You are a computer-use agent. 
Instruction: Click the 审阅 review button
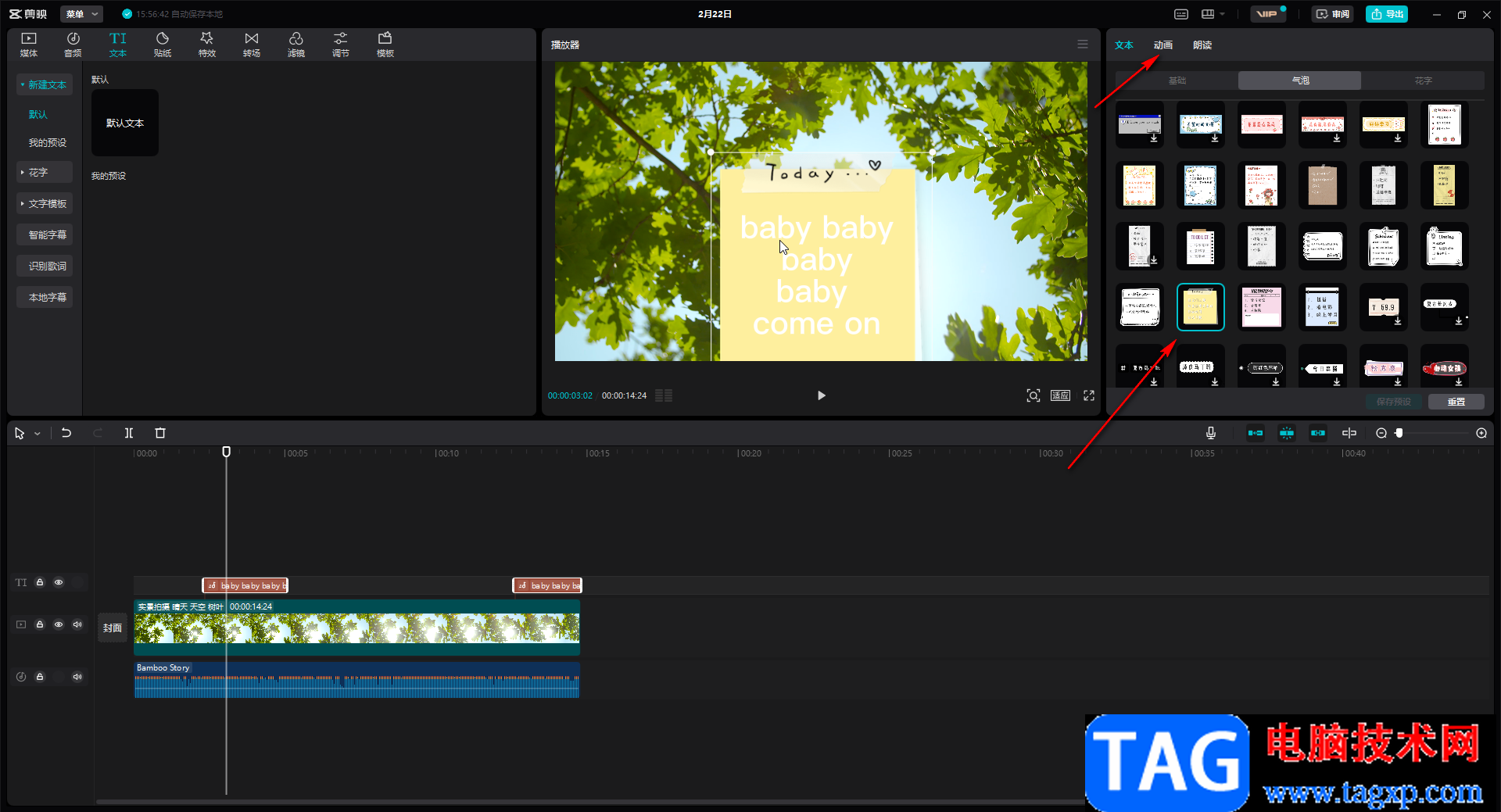click(x=1333, y=14)
